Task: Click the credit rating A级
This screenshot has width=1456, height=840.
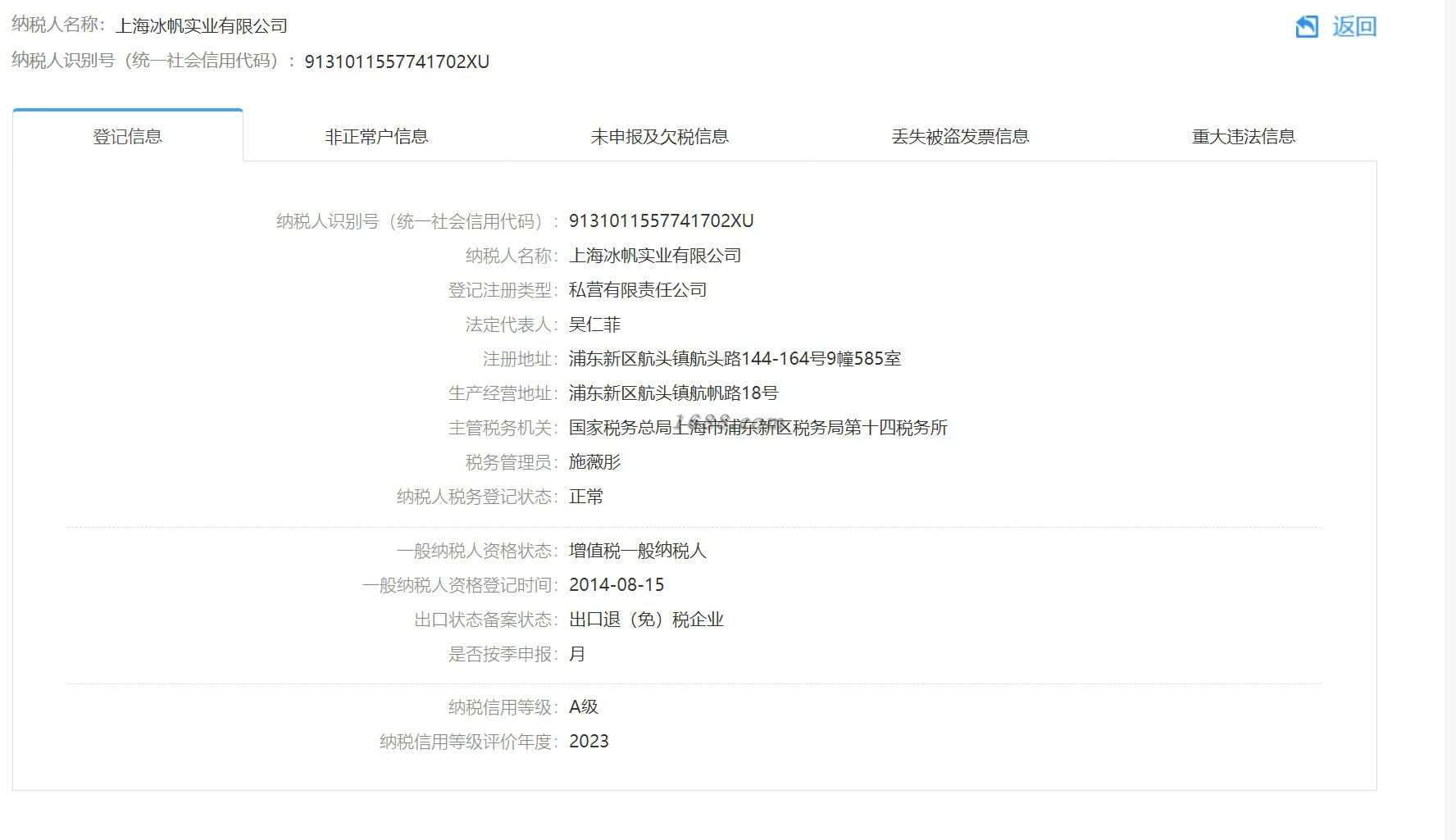Action: [x=584, y=707]
